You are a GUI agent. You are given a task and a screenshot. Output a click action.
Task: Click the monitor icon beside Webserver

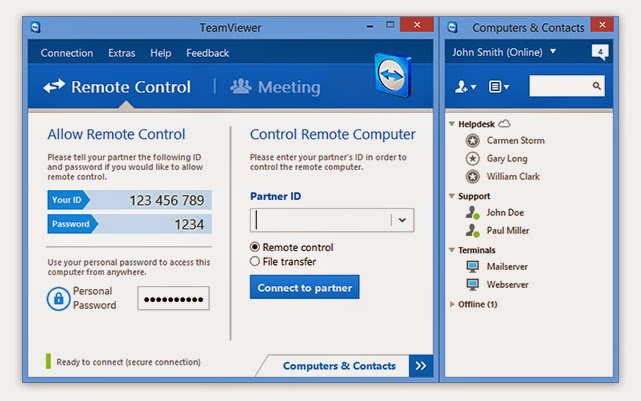(x=473, y=285)
